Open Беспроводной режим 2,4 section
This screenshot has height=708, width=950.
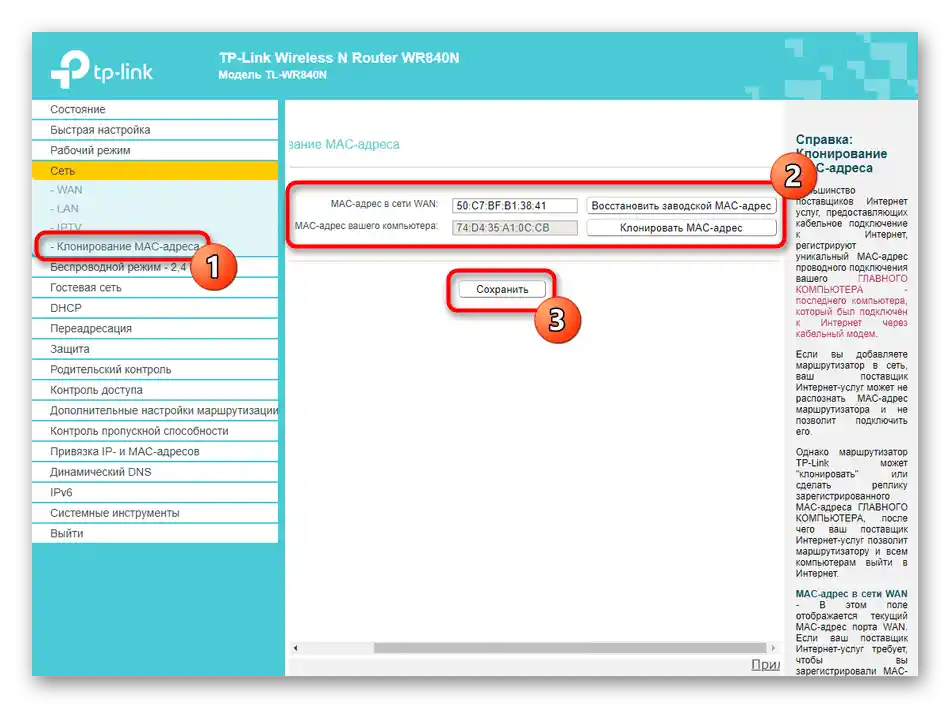[155, 267]
